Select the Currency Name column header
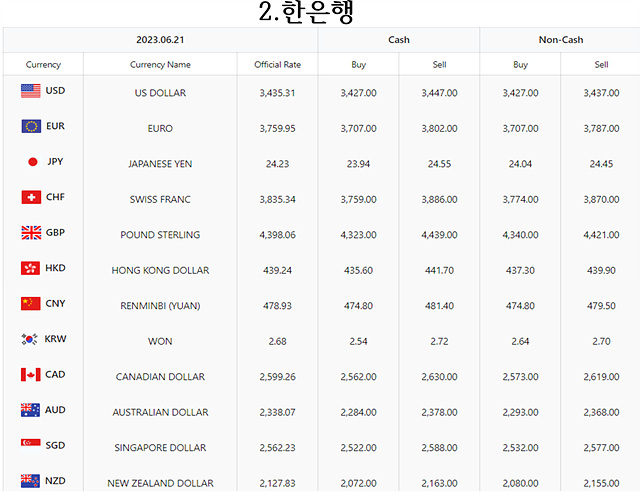Screen dimensions: 640x492 (x=160, y=65)
